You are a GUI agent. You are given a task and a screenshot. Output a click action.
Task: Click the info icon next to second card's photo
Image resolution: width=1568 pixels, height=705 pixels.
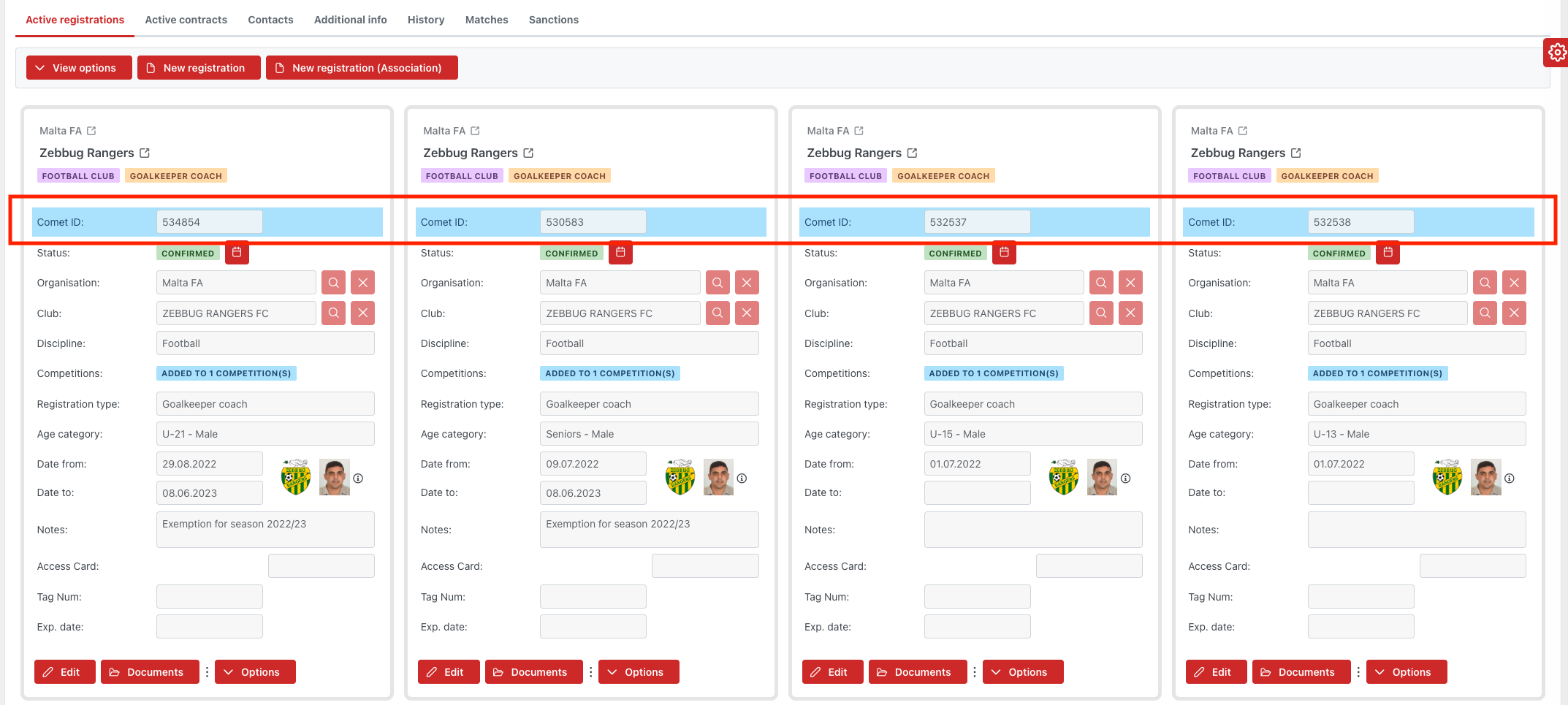pyautogui.click(x=742, y=479)
